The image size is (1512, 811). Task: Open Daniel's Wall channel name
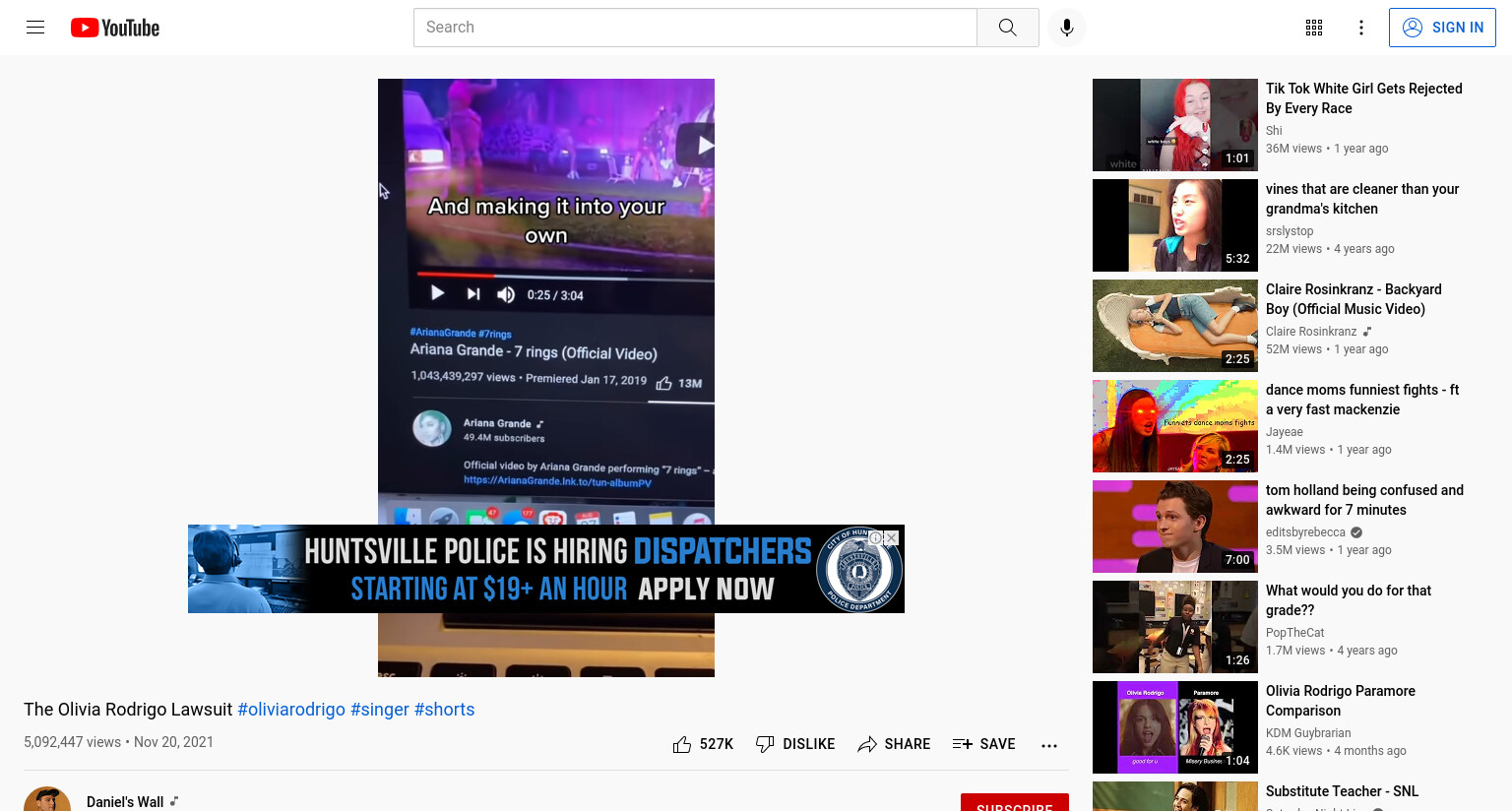tap(125, 802)
